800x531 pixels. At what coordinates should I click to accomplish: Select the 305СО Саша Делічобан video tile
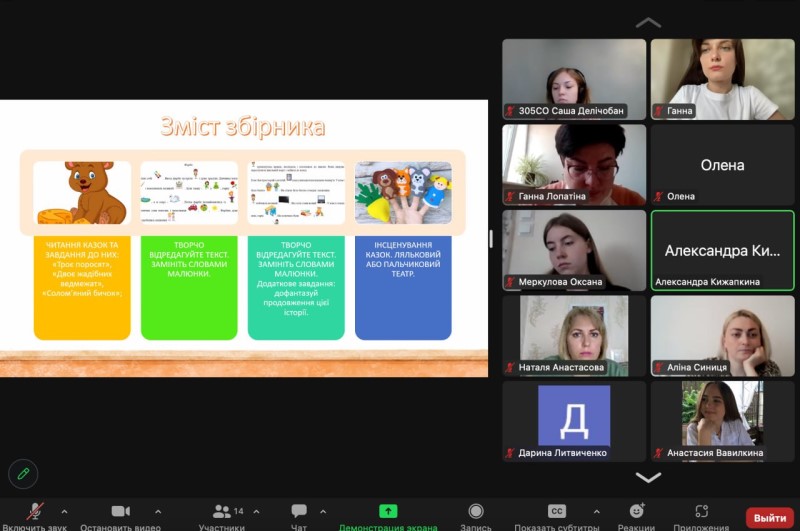574,79
